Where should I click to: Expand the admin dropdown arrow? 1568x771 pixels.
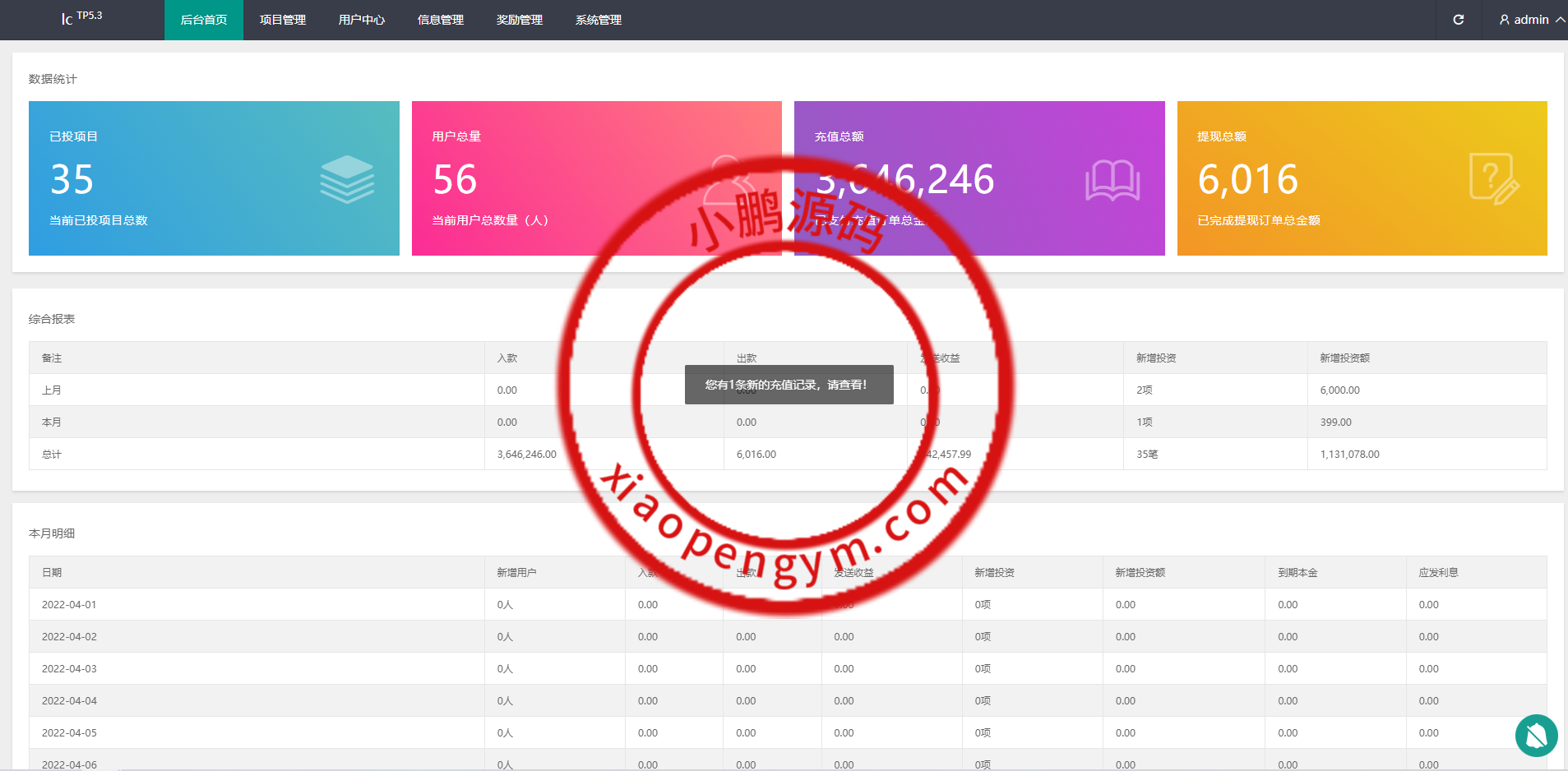1560,20
